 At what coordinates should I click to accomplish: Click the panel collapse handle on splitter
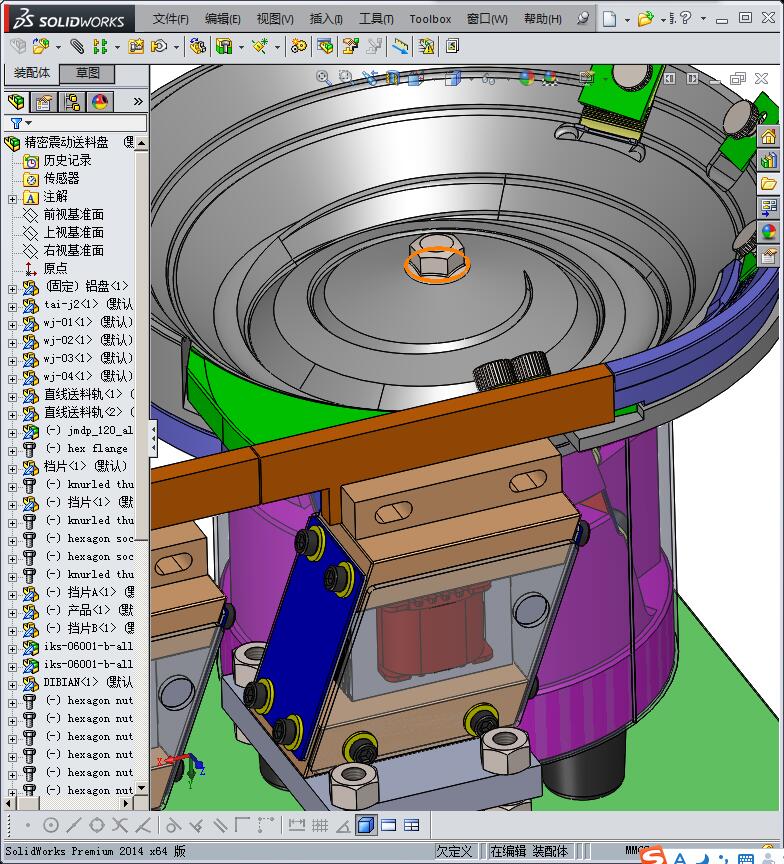point(153,439)
